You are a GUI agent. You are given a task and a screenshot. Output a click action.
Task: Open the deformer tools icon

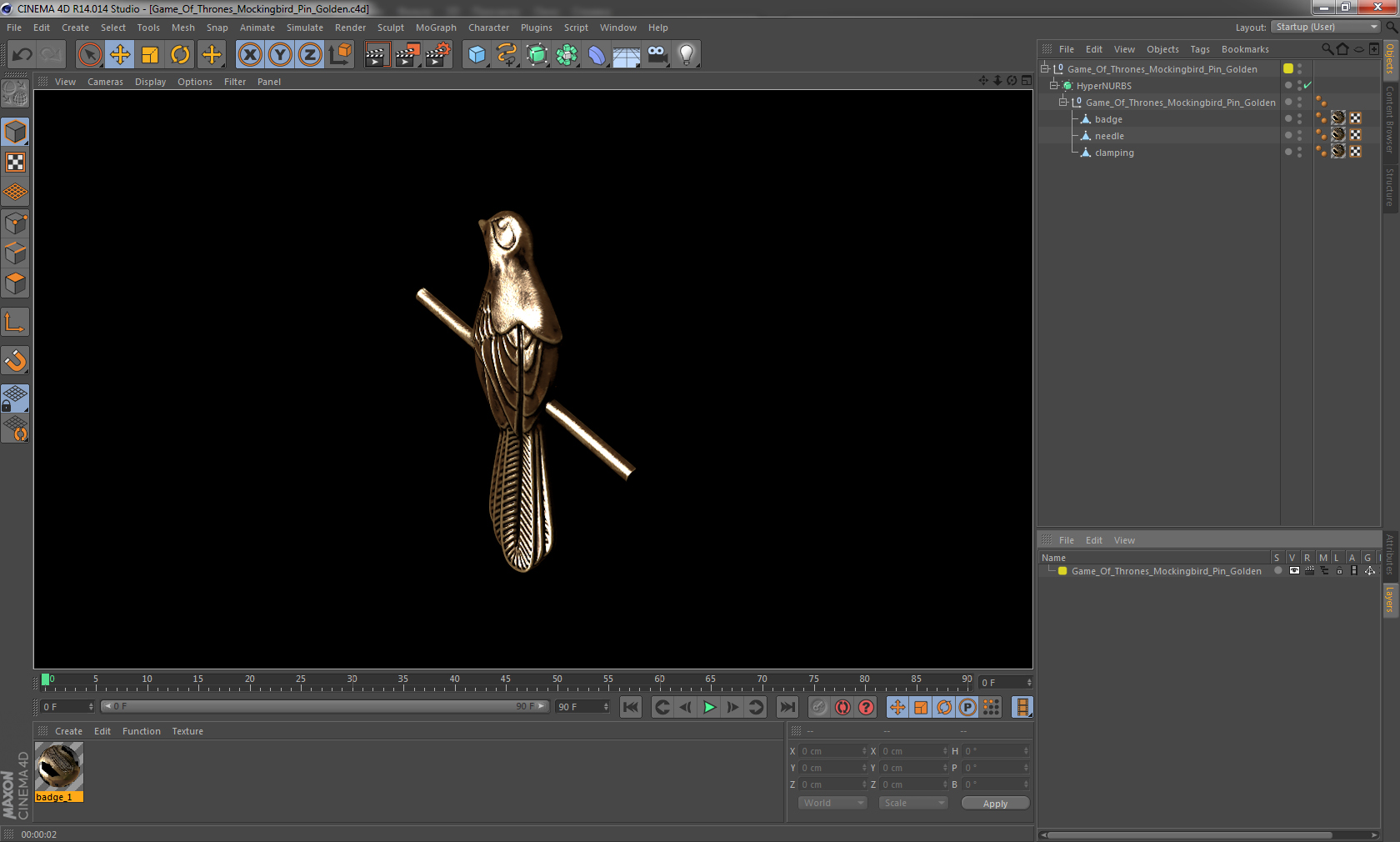(597, 55)
